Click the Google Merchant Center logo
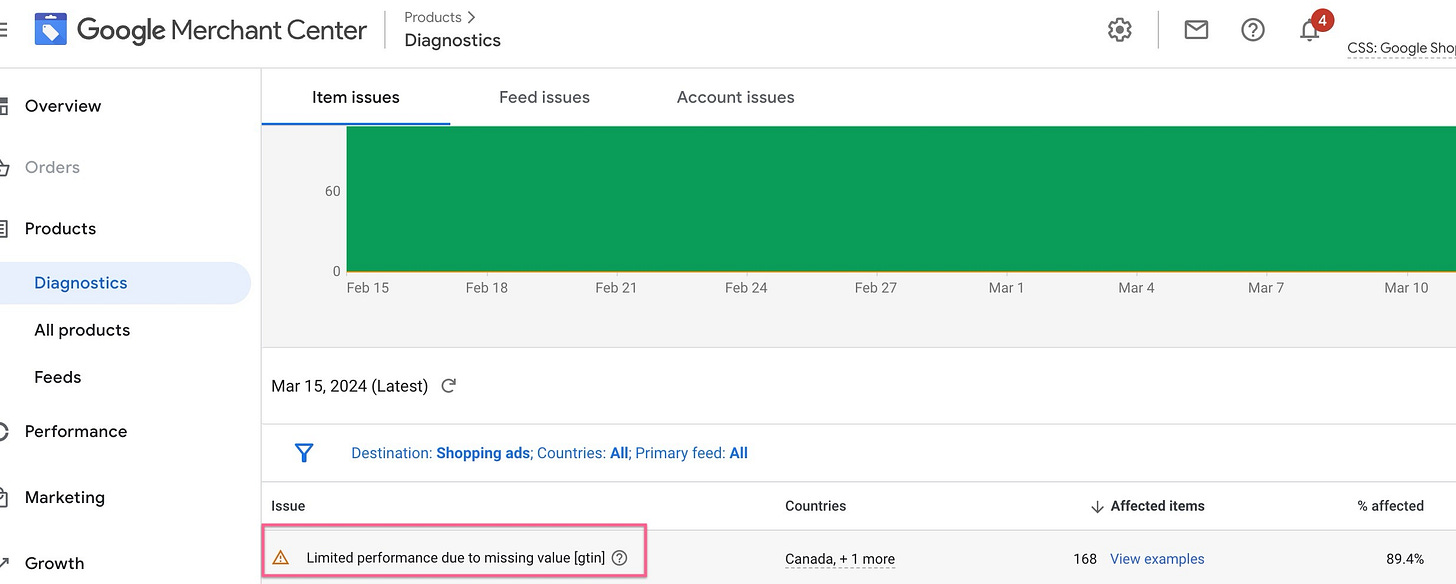The width and height of the screenshot is (1456, 584). pyautogui.click(x=200, y=30)
